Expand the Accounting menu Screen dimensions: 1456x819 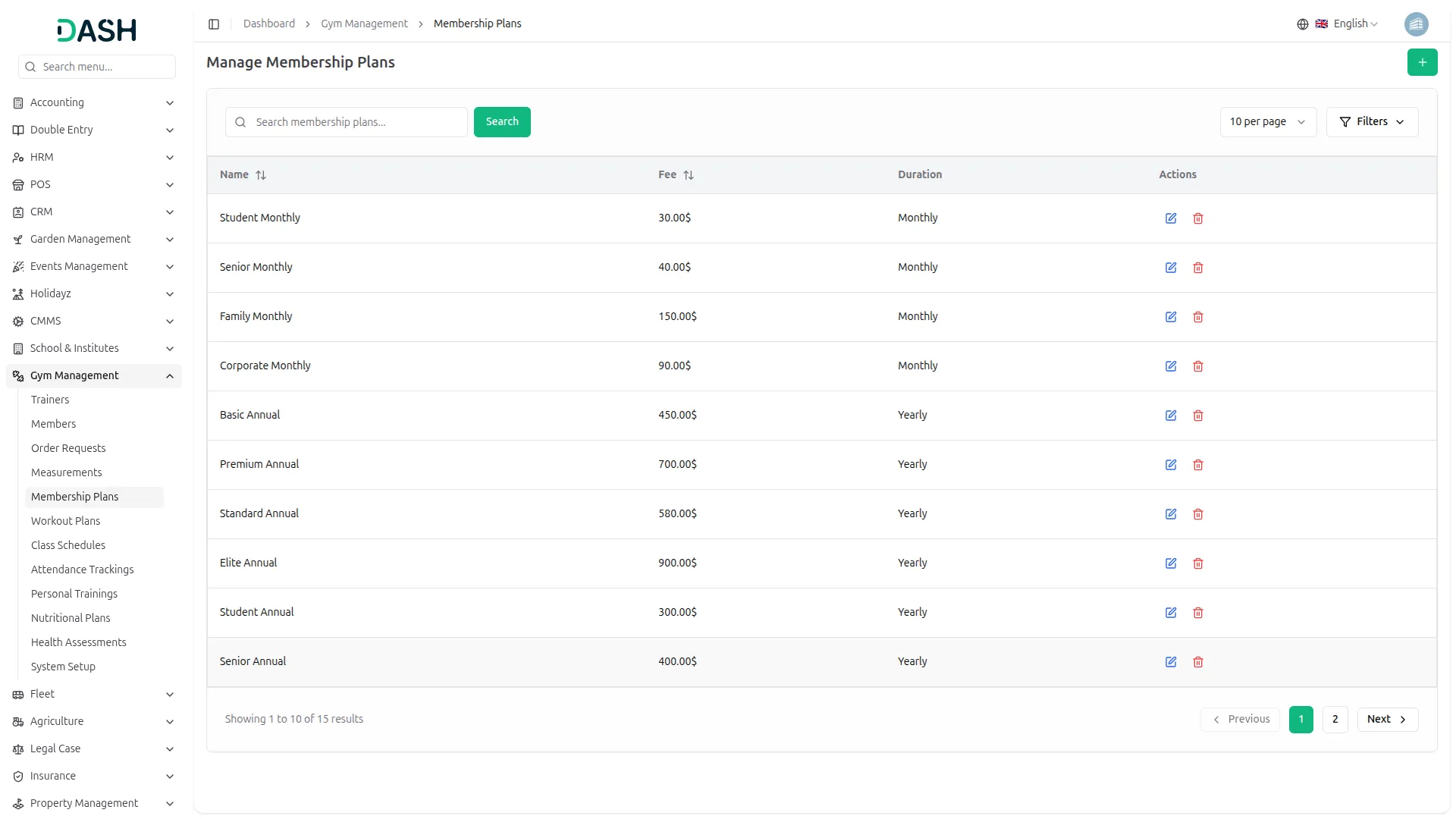tap(93, 103)
